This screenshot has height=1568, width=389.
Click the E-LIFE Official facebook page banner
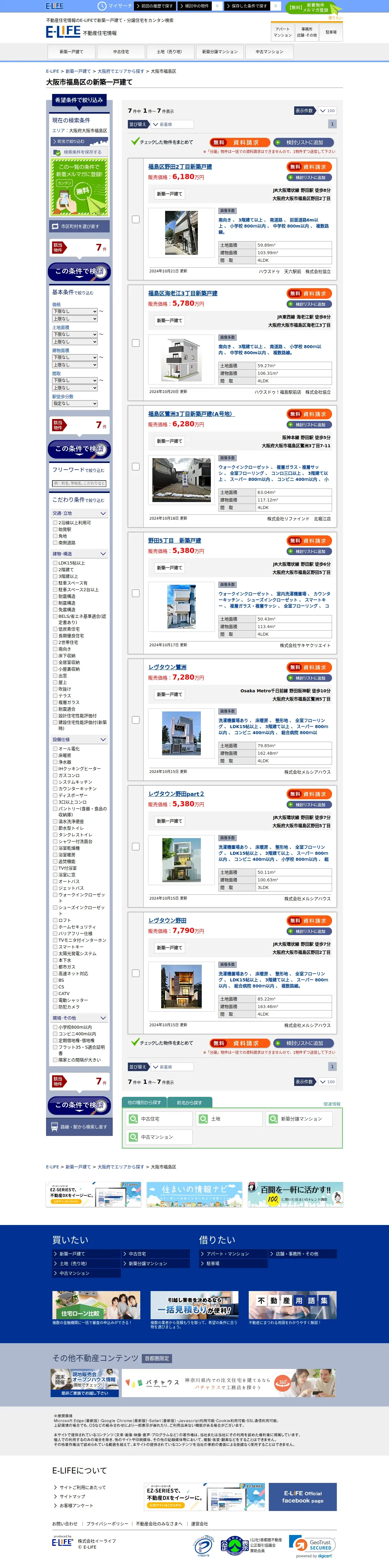click(303, 1497)
